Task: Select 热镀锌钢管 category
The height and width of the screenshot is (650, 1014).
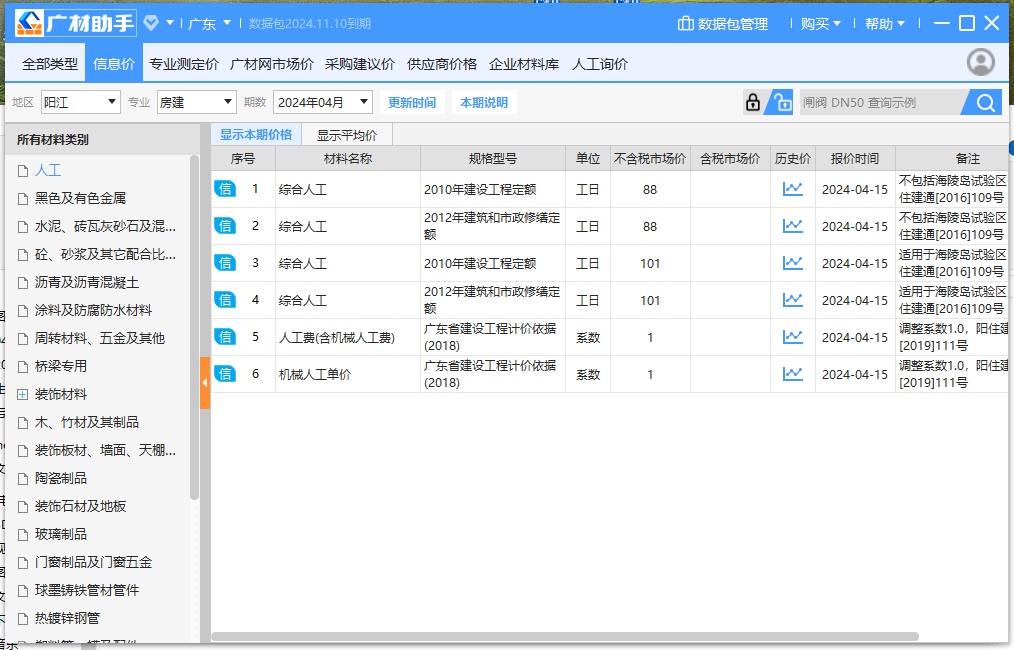Action: tap(67, 618)
